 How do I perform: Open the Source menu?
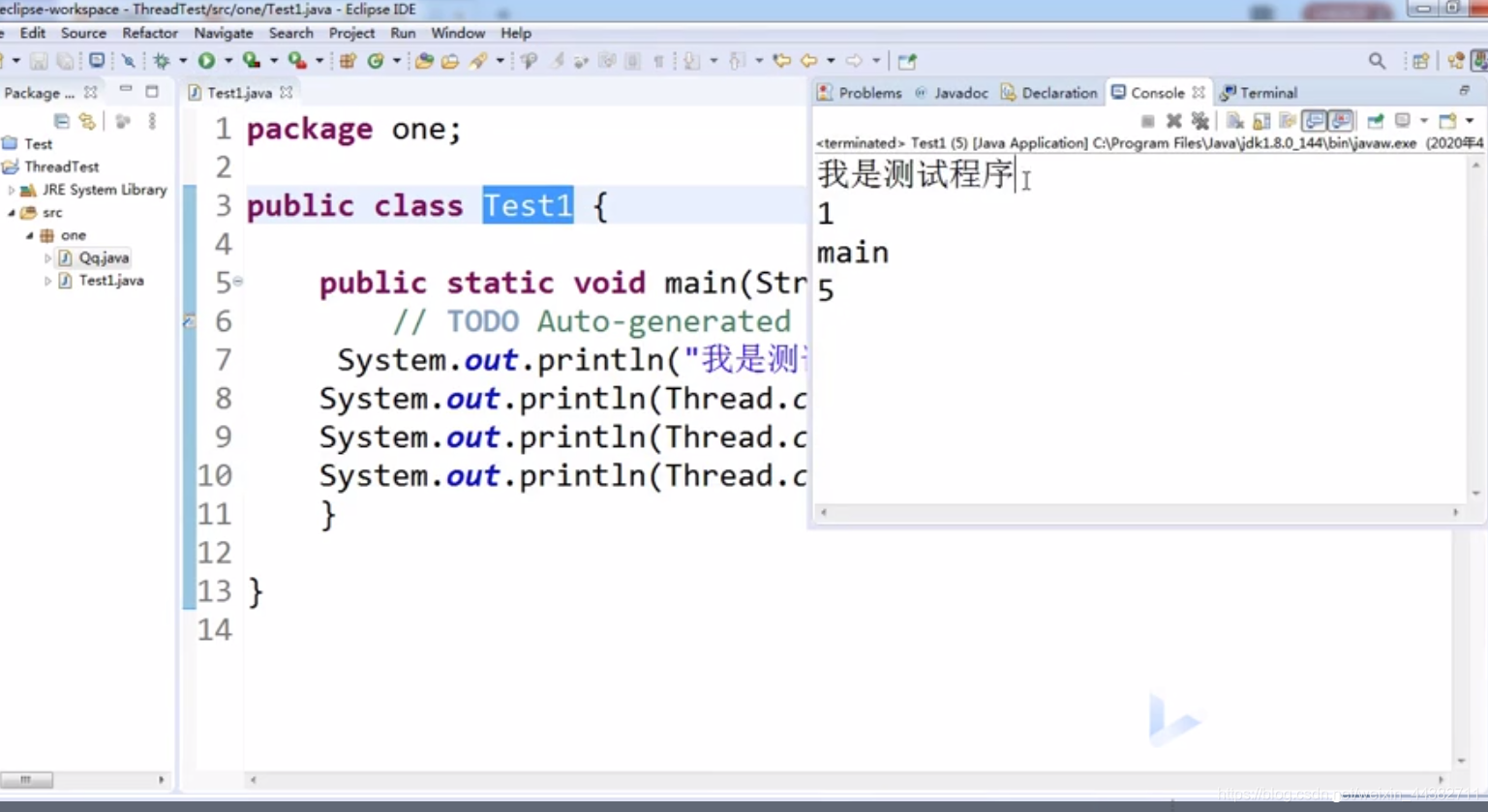(x=83, y=33)
